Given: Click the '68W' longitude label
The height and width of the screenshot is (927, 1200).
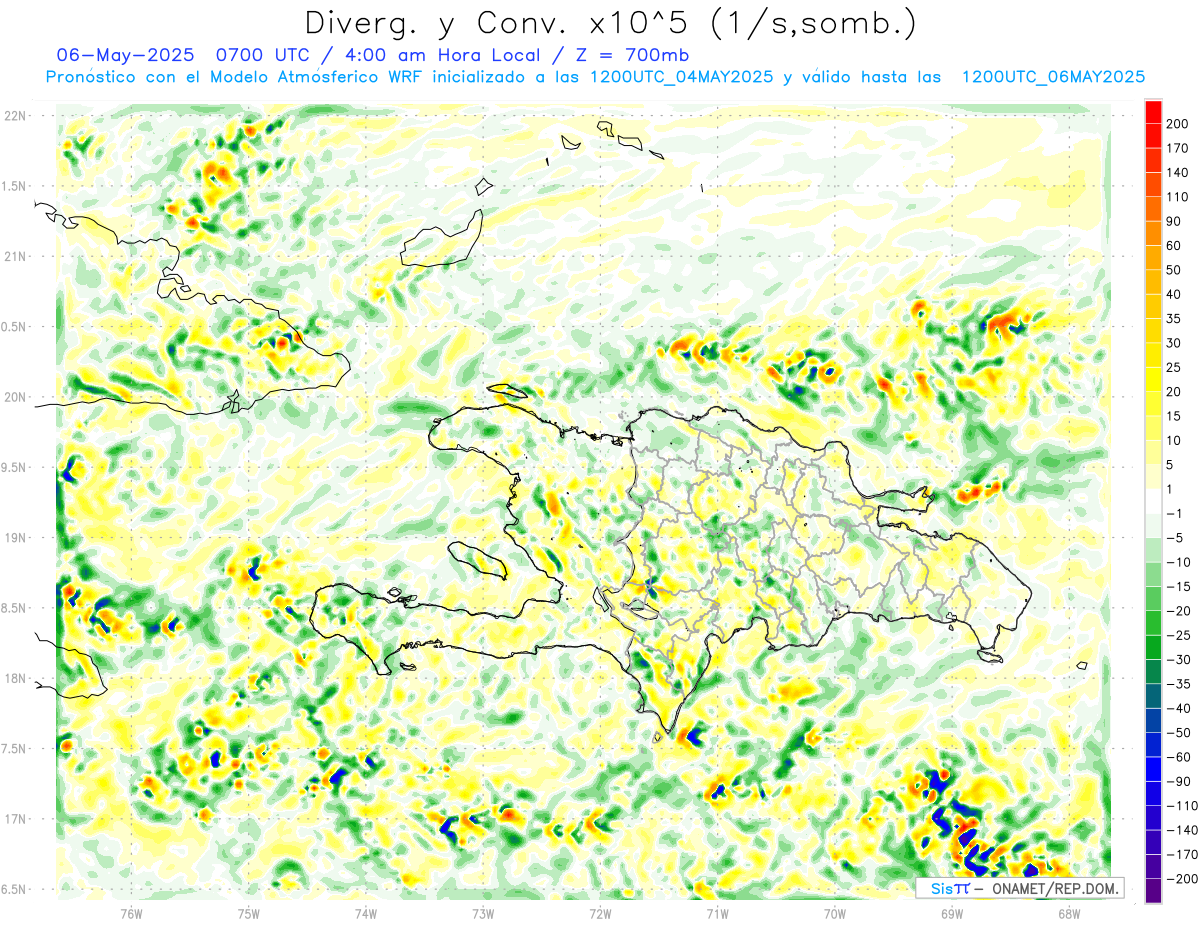Looking at the screenshot, I should coord(1068,913).
